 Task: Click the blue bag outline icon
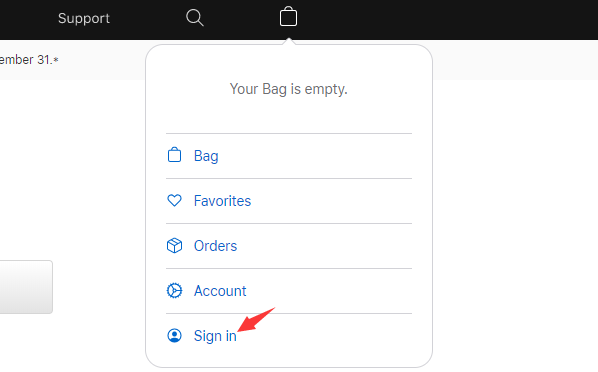(174, 155)
